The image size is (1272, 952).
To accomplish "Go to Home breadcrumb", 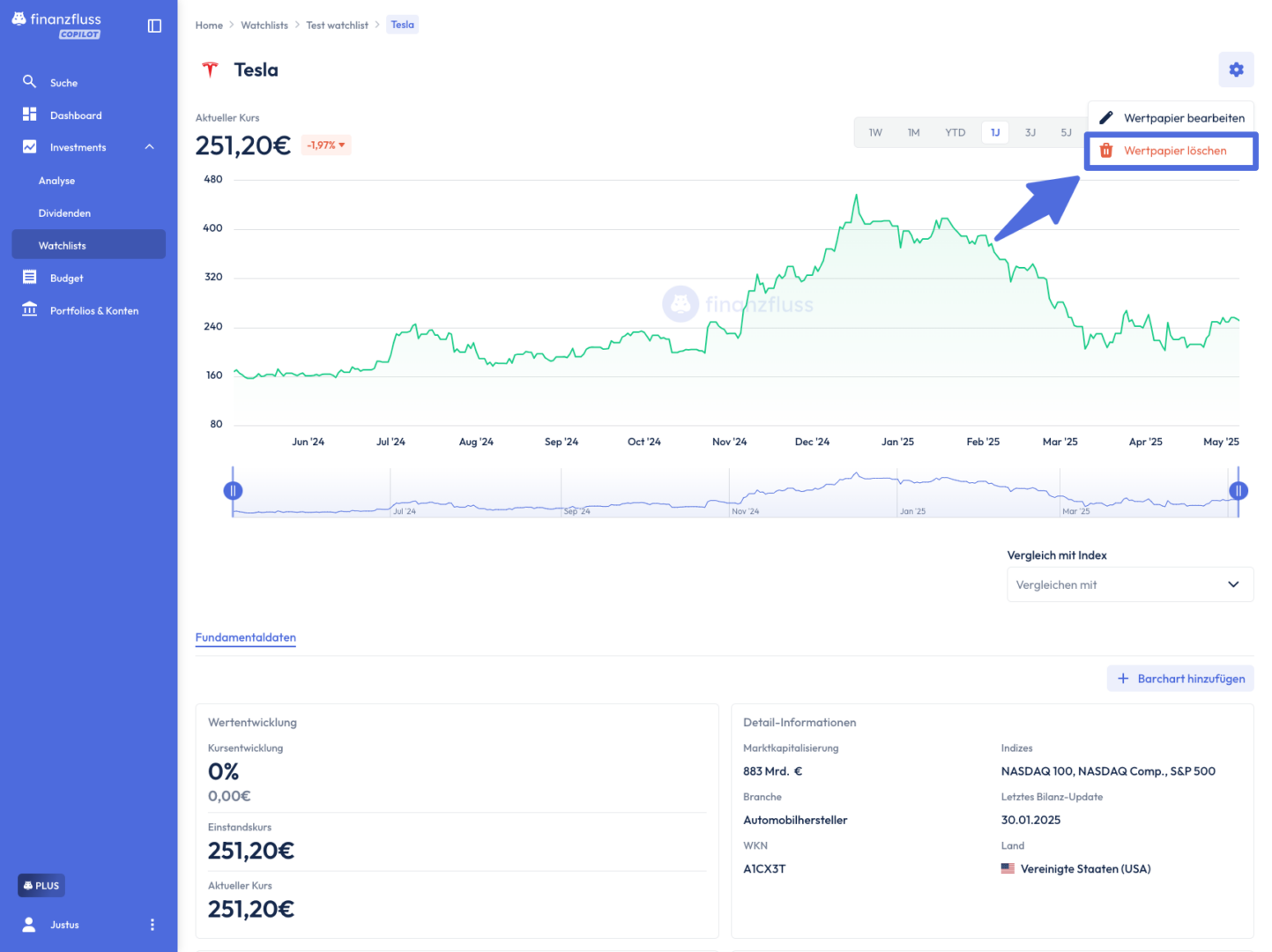I will [209, 25].
